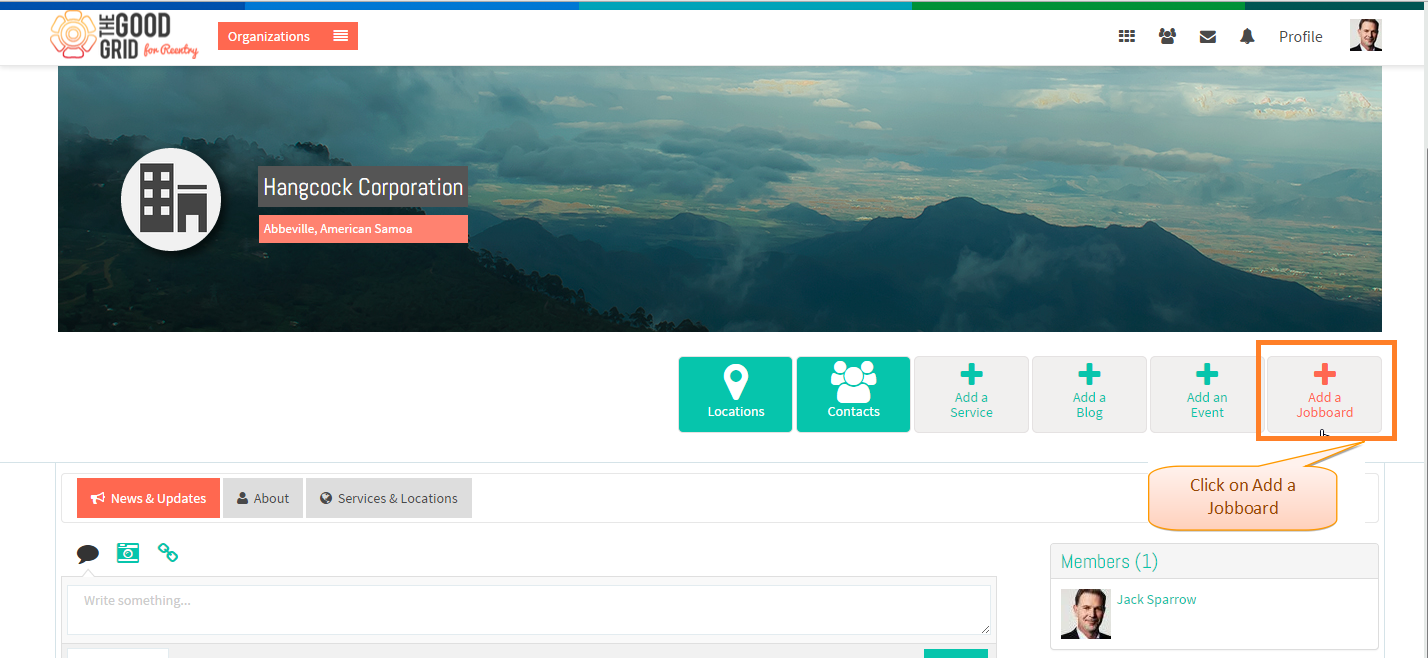
Task: Open the Contacts button
Action: (x=854, y=394)
